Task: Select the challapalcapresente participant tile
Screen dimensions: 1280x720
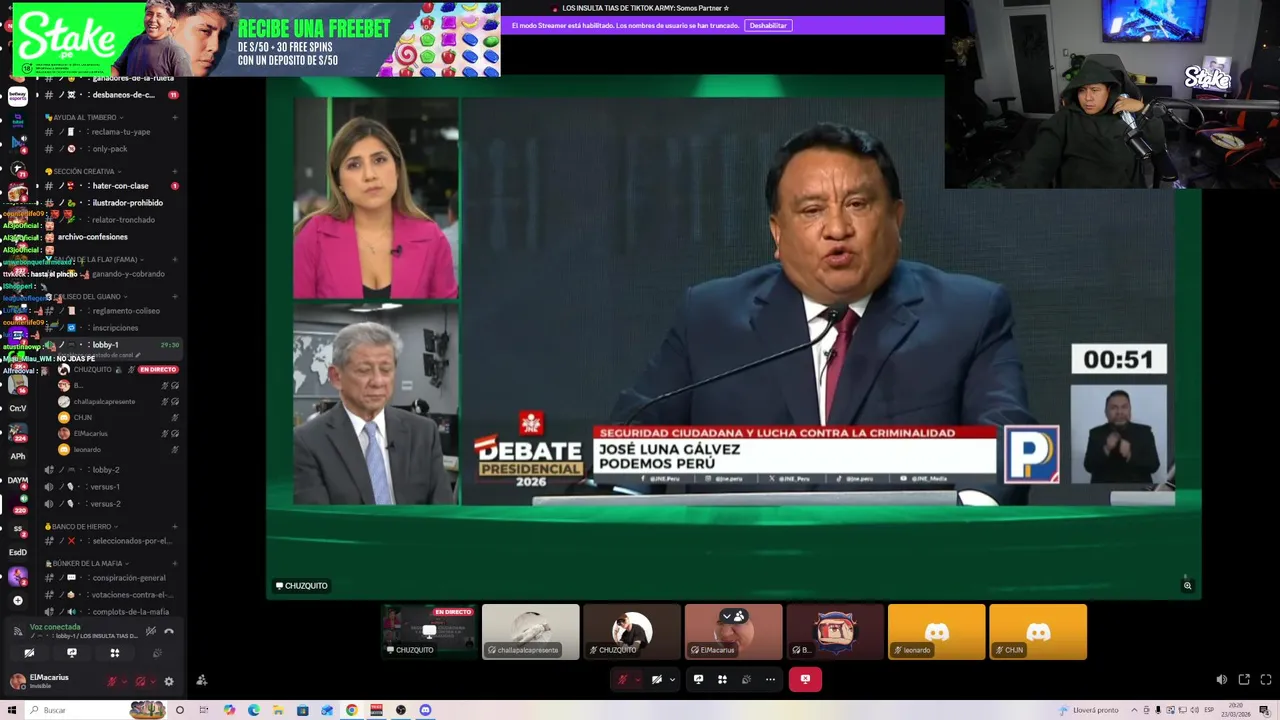Action: click(x=531, y=631)
